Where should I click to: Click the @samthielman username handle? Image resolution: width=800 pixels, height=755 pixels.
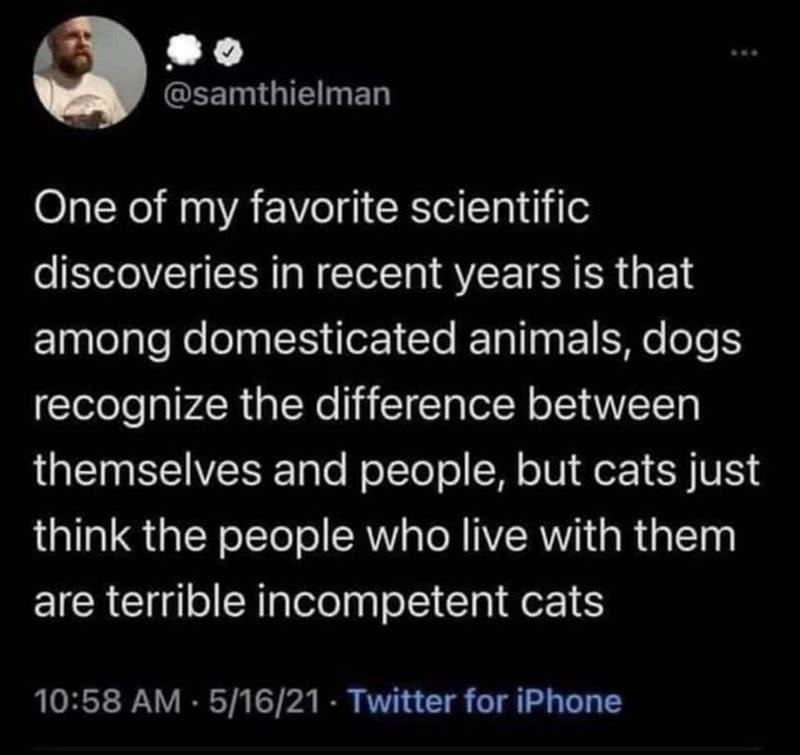click(277, 93)
